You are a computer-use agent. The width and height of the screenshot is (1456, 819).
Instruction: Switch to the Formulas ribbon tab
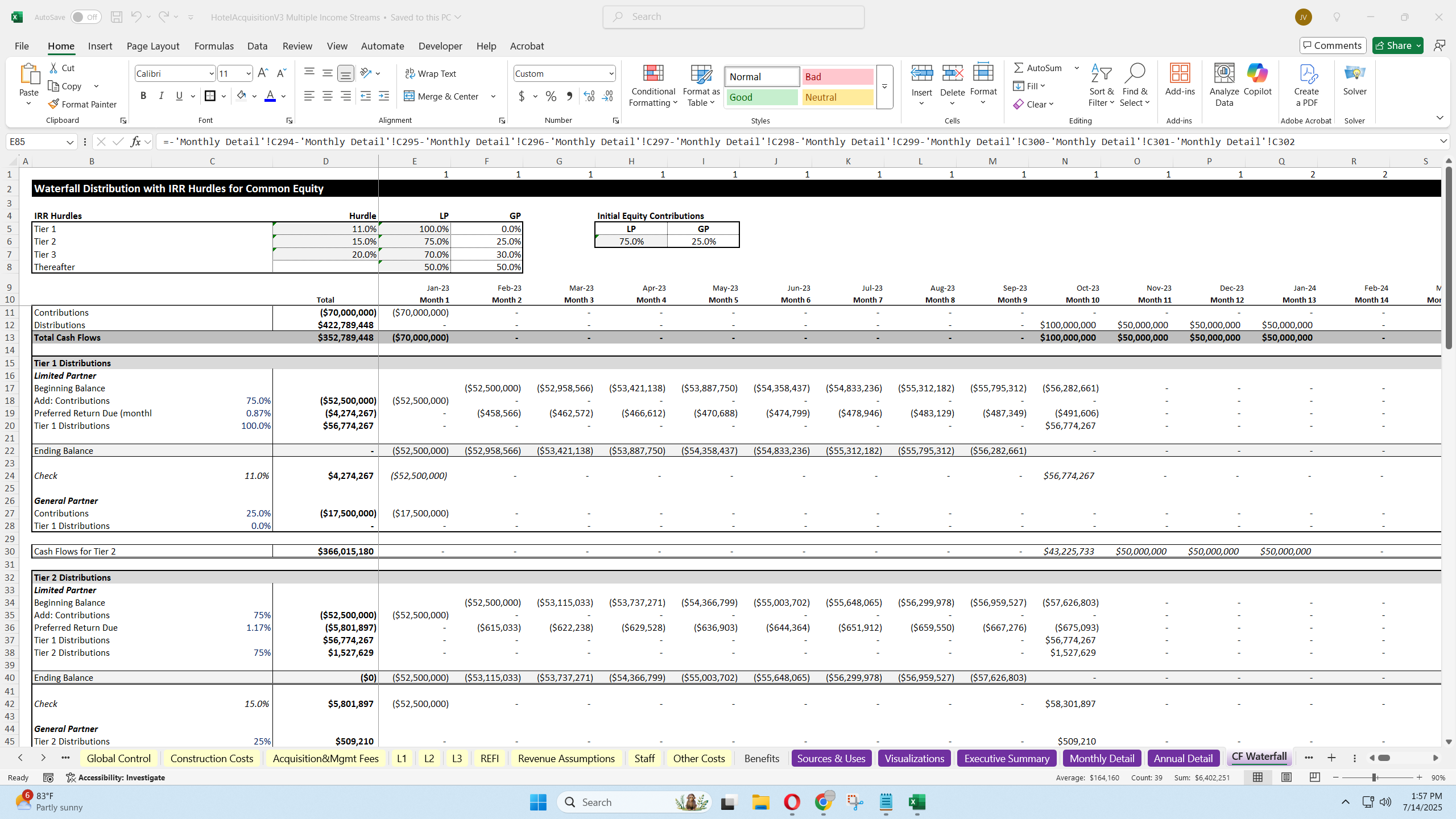click(214, 46)
